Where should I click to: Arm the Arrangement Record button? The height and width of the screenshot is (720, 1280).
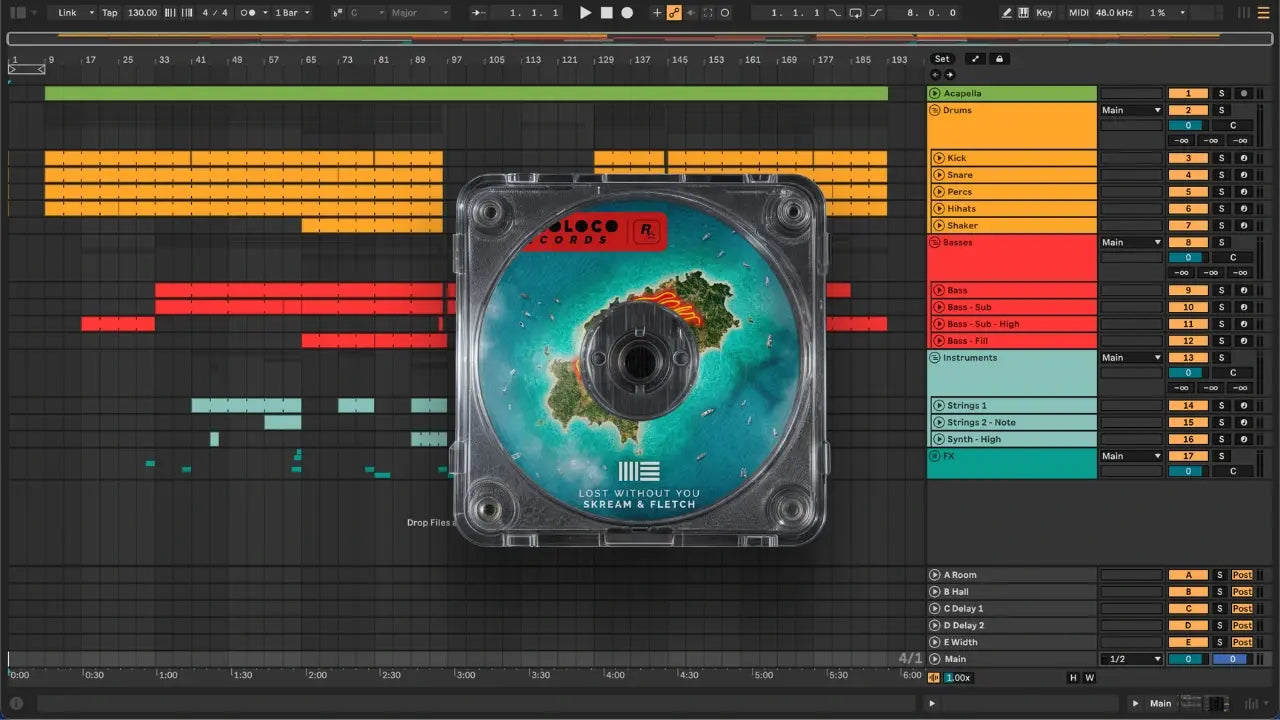tap(627, 13)
